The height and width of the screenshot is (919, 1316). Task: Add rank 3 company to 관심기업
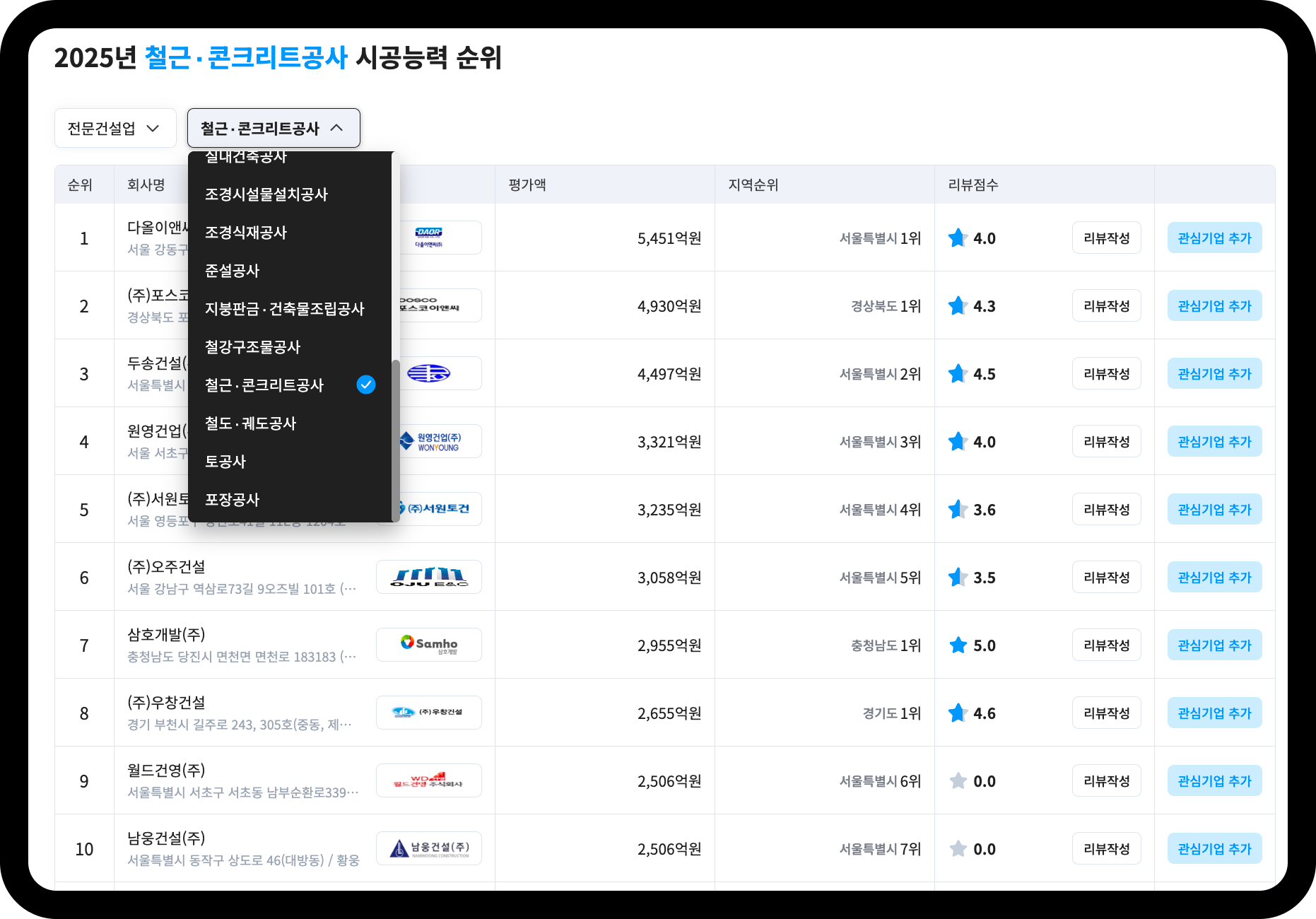(1214, 374)
